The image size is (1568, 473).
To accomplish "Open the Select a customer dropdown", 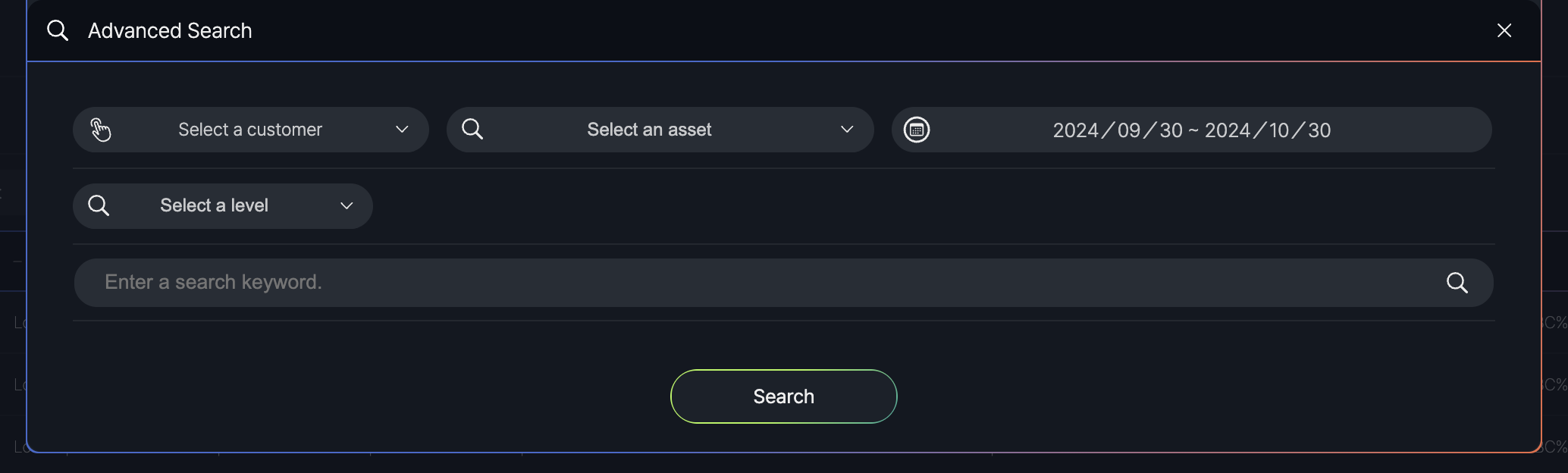I will [250, 130].
